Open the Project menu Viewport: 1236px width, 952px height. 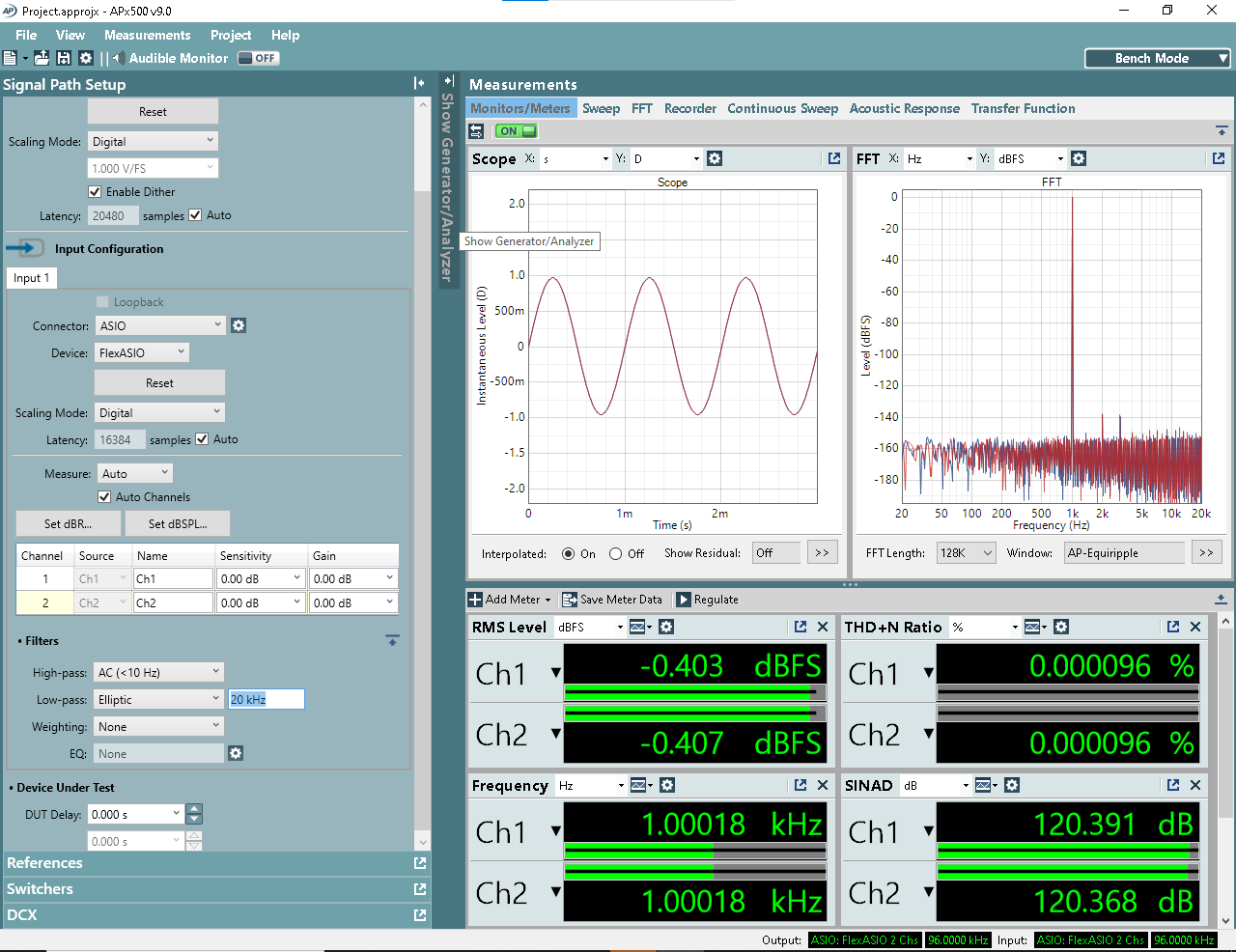click(x=231, y=35)
